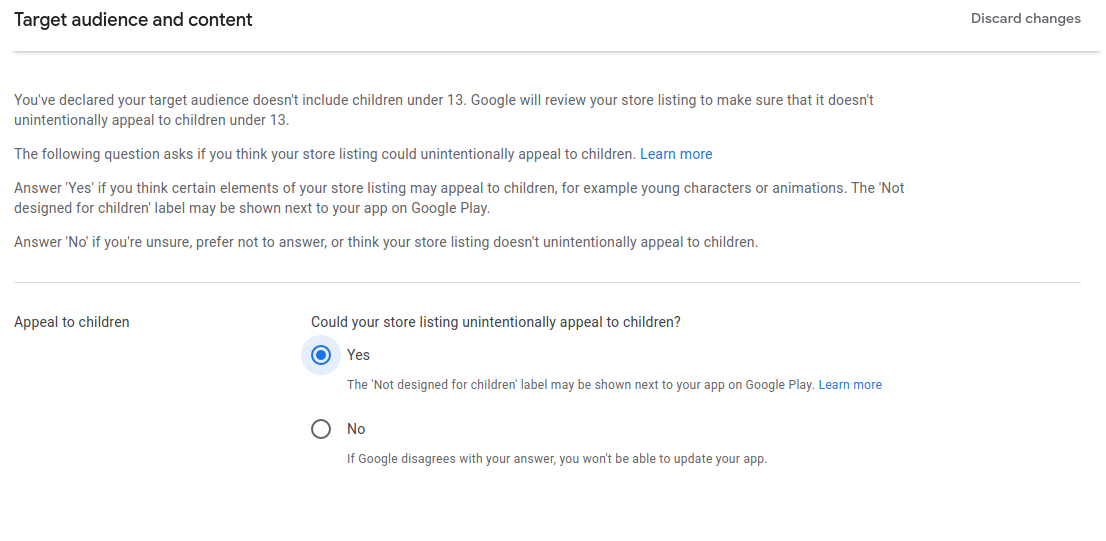Open Learn more link under Yes option

(850, 385)
